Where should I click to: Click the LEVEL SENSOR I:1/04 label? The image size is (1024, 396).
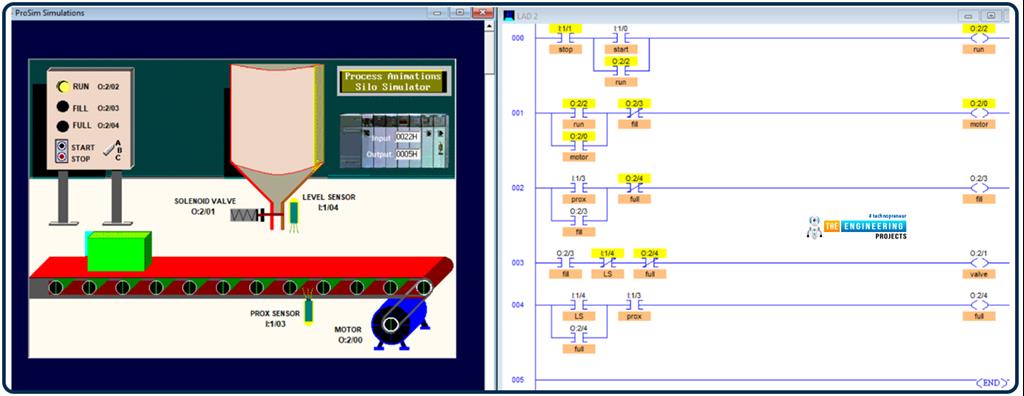click(330, 202)
